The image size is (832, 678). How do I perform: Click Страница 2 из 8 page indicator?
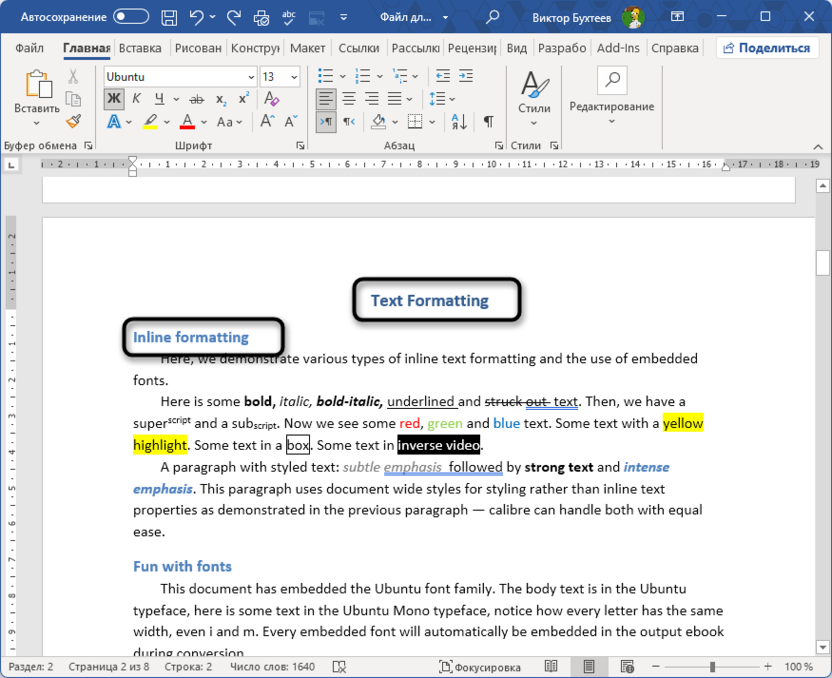(109, 667)
